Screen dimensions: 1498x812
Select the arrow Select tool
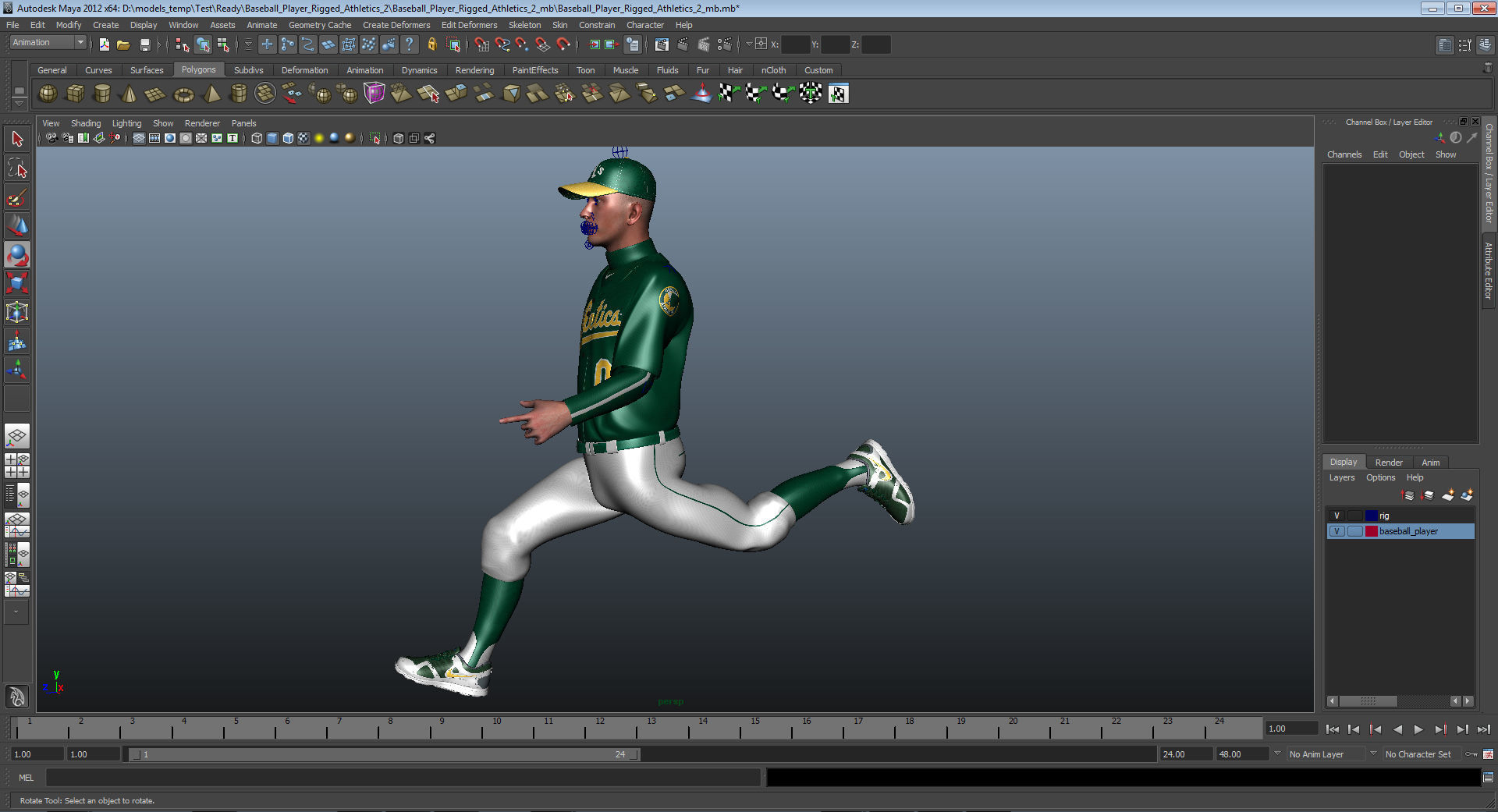pyautogui.click(x=17, y=139)
